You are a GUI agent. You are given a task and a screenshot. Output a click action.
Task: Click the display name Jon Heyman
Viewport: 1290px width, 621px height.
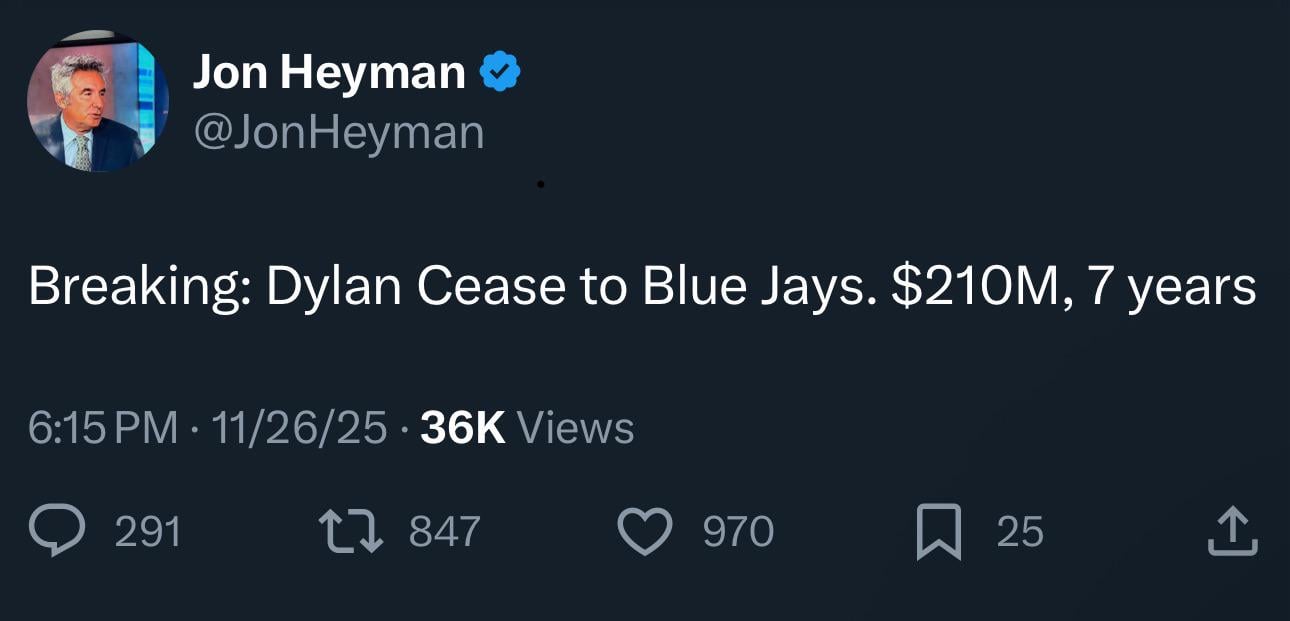330,70
